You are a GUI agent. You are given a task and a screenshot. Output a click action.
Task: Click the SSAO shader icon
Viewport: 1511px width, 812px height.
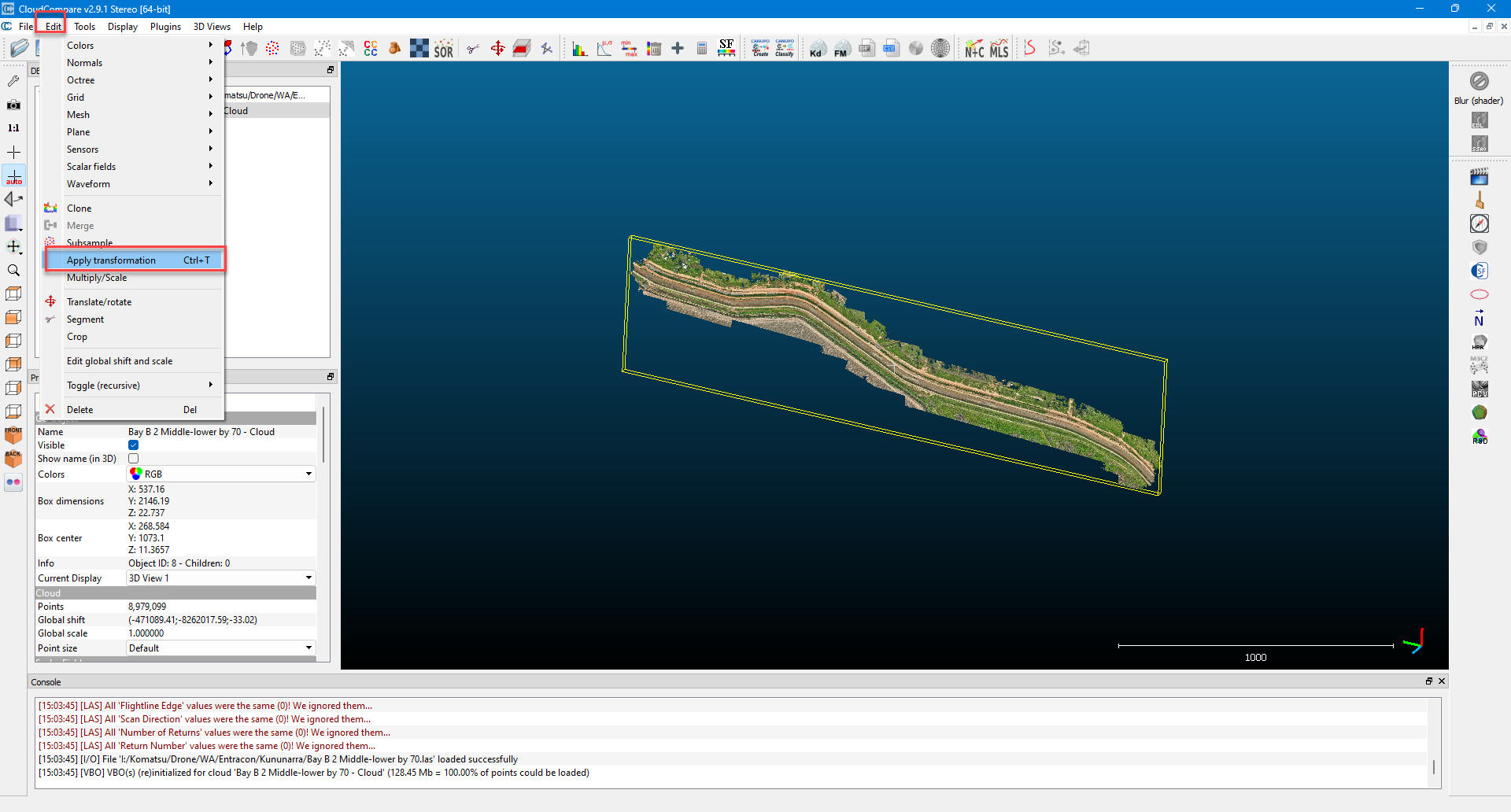click(x=1480, y=144)
